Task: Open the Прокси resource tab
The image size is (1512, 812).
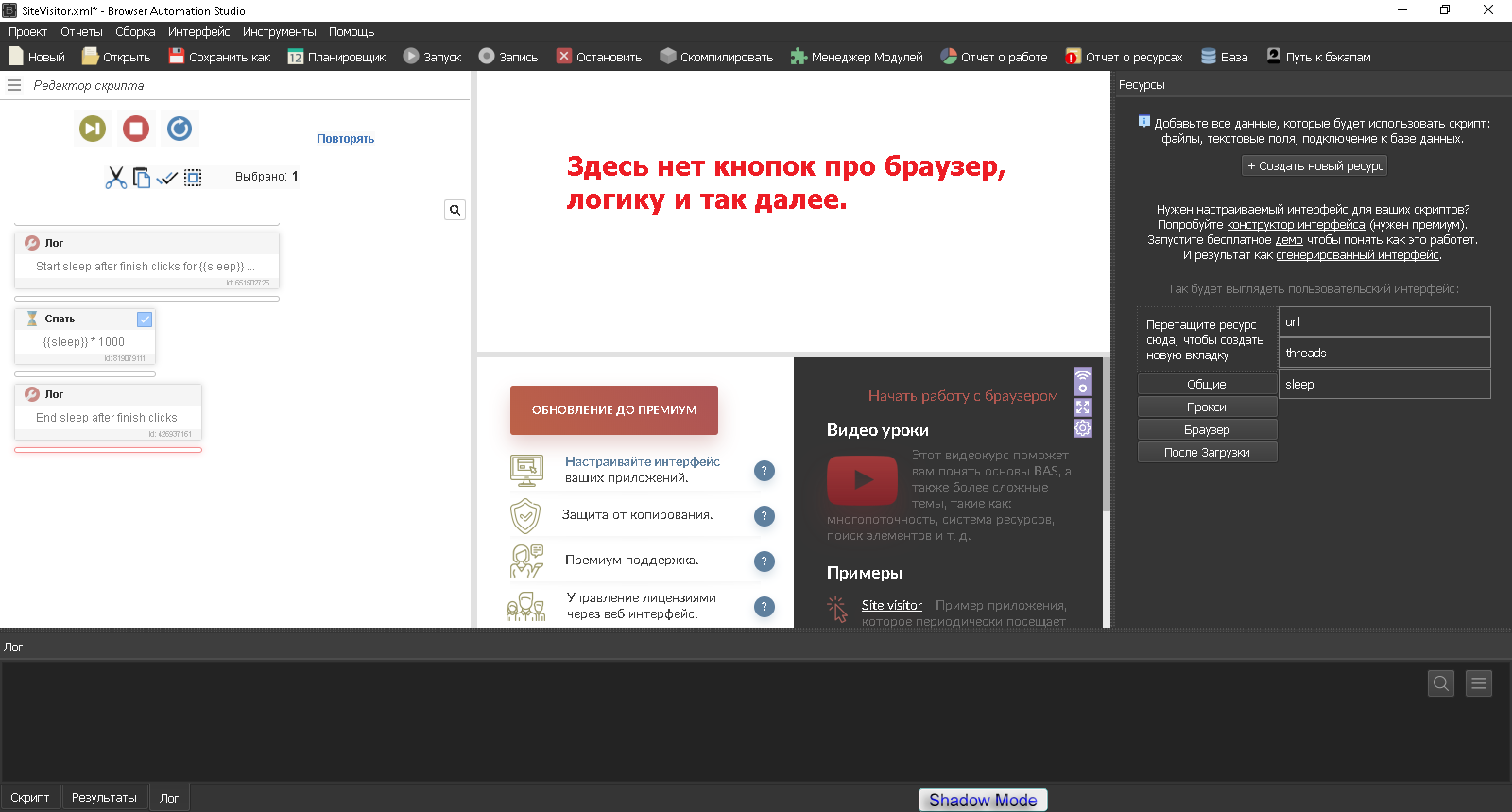Action: tap(1207, 407)
